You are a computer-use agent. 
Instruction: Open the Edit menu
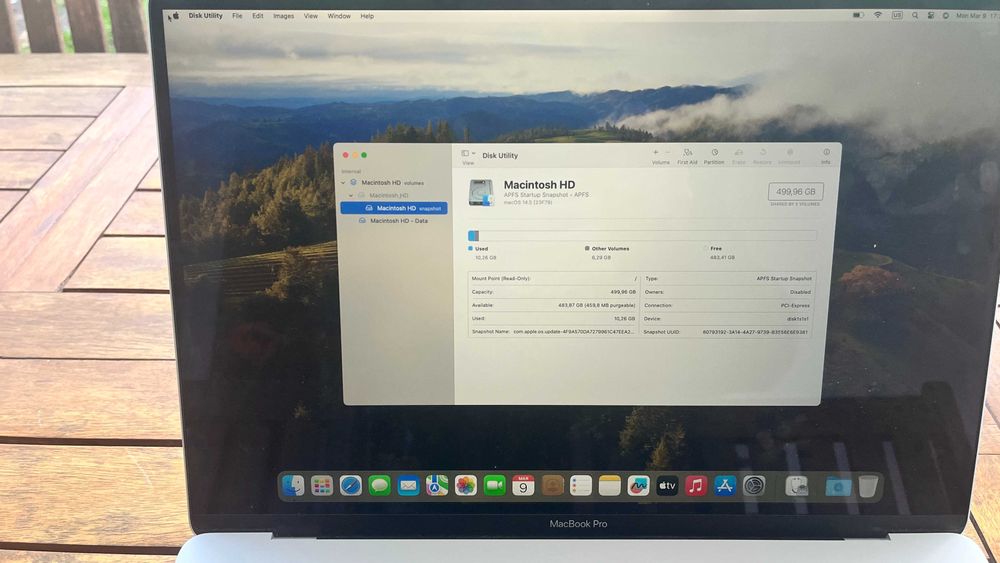tap(258, 16)
